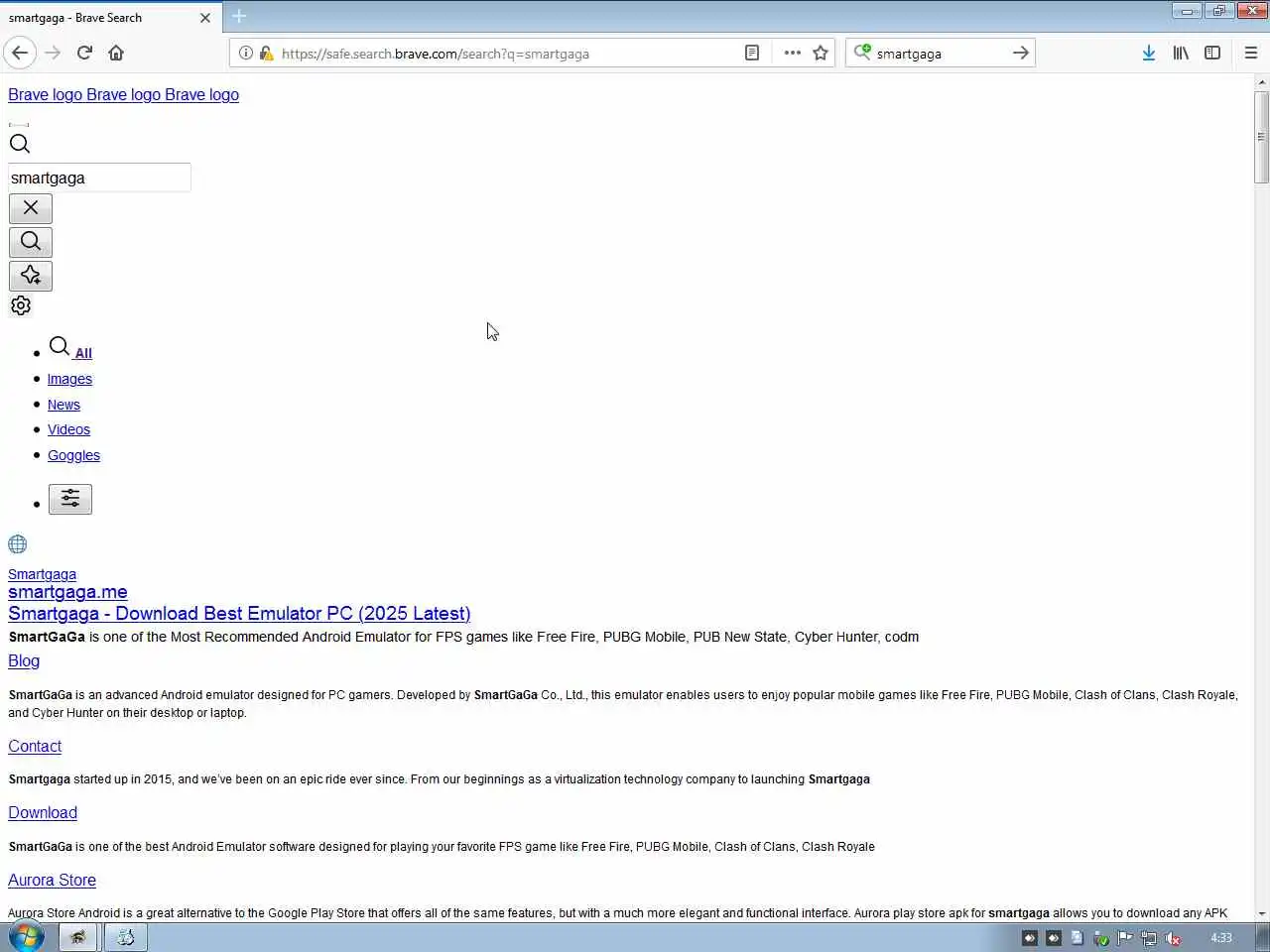Viewport: 1270px width, 952px height.
Task: Bookmark this page with the star
Action: coord(821,53)
